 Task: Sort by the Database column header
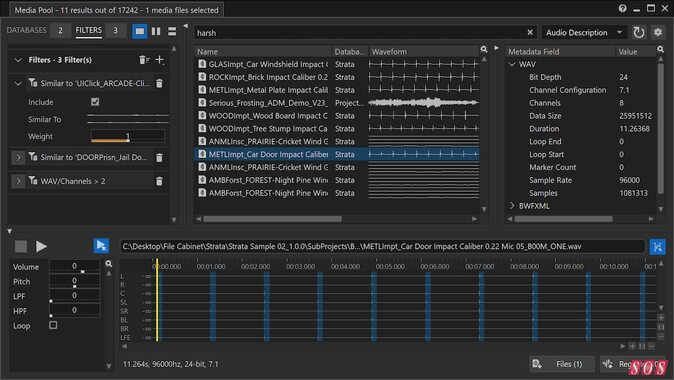tap(349, 52)
